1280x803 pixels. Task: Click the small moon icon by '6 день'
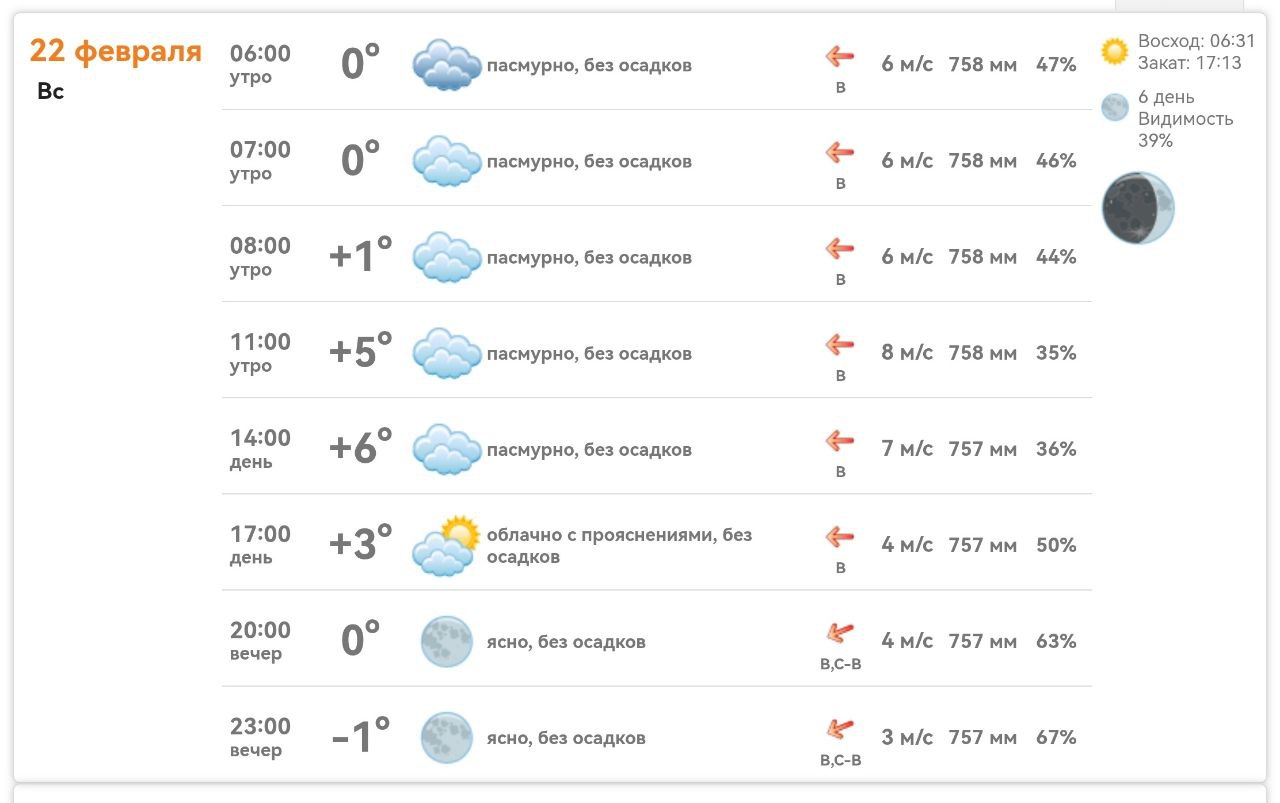[x=1114, y=108]
